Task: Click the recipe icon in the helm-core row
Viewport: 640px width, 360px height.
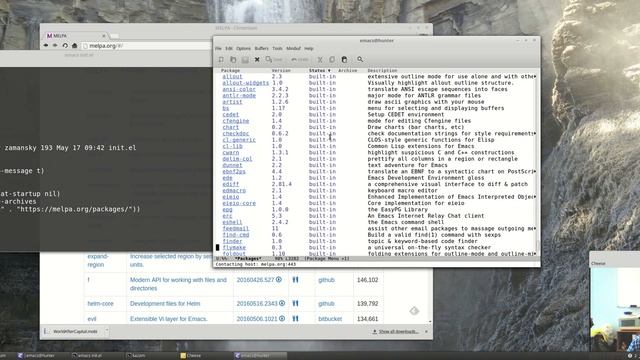Action: (x=295, y=304)
